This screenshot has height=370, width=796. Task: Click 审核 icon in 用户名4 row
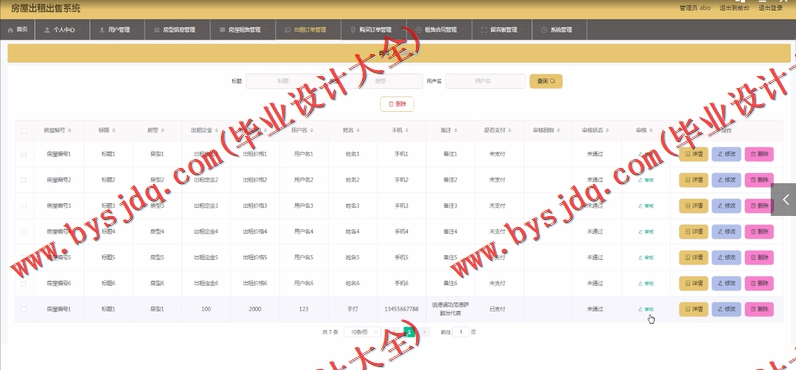646,231
